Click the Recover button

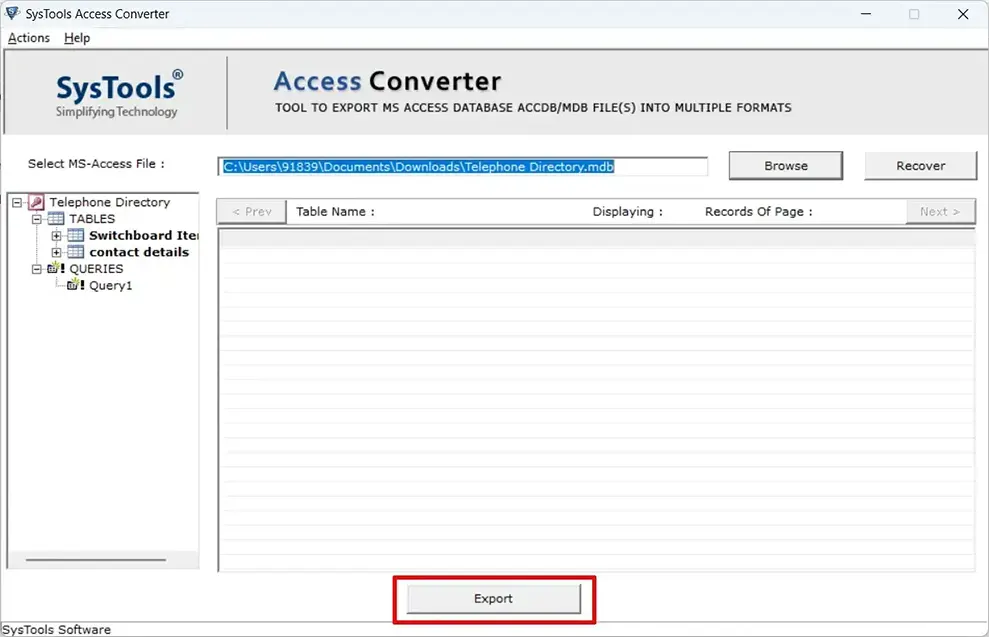tap(920, 165)
